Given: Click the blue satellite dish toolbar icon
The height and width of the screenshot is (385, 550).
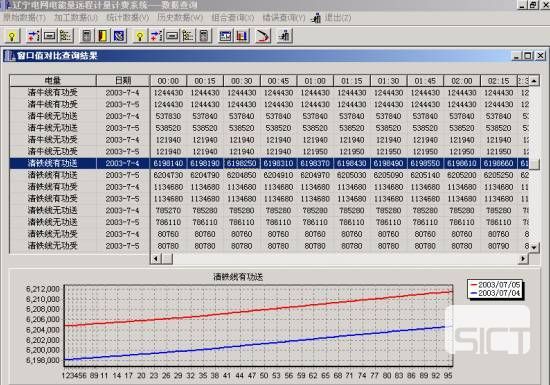Looking at the screenshot, I should point(119,36).
